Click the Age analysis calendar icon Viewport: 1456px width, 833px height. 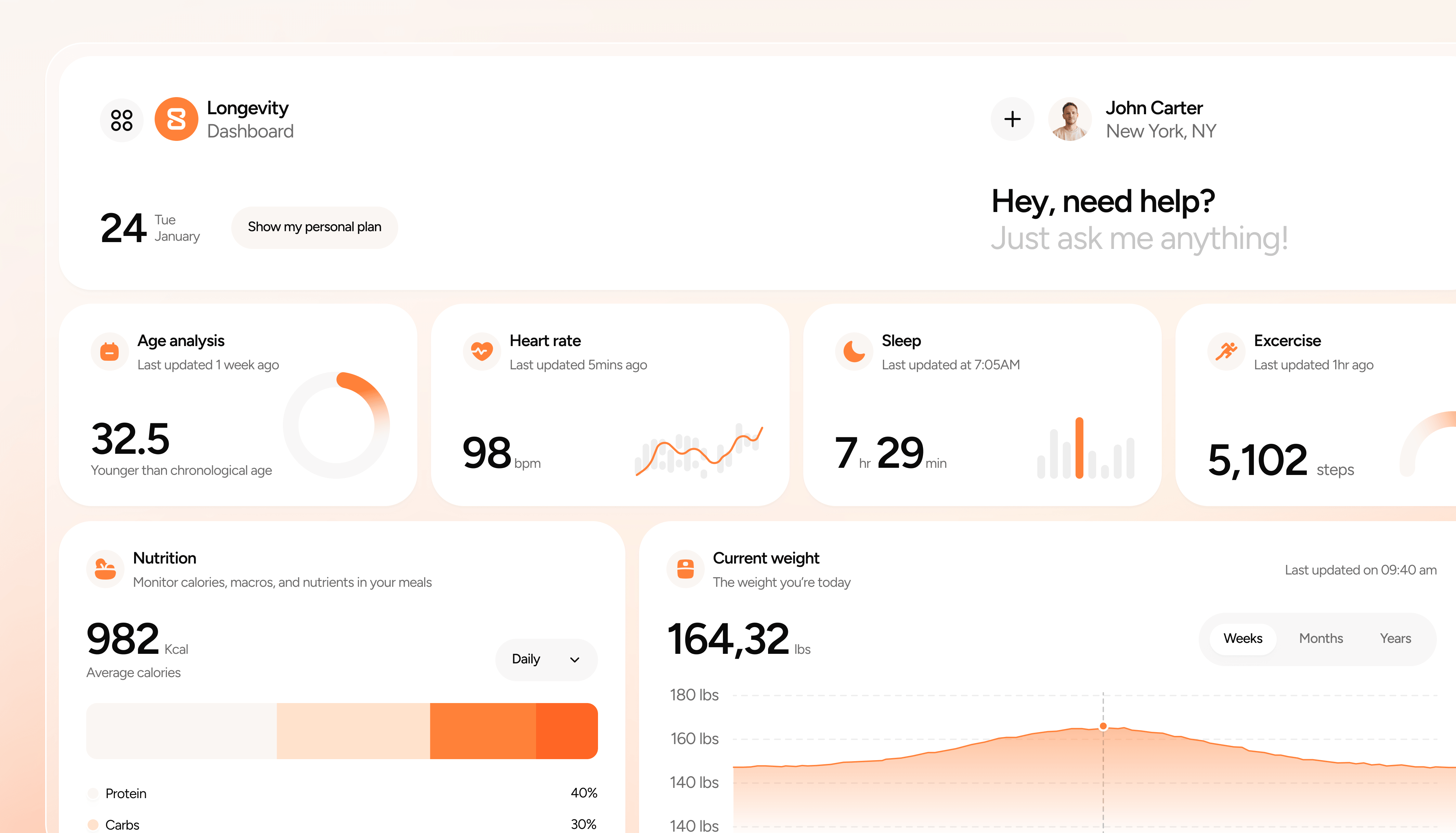tap(109, 351)
